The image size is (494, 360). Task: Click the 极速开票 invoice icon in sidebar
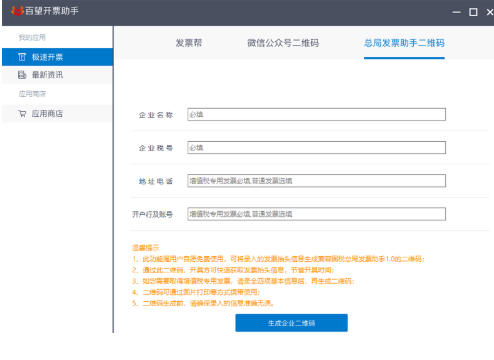[x=22, y=57]
